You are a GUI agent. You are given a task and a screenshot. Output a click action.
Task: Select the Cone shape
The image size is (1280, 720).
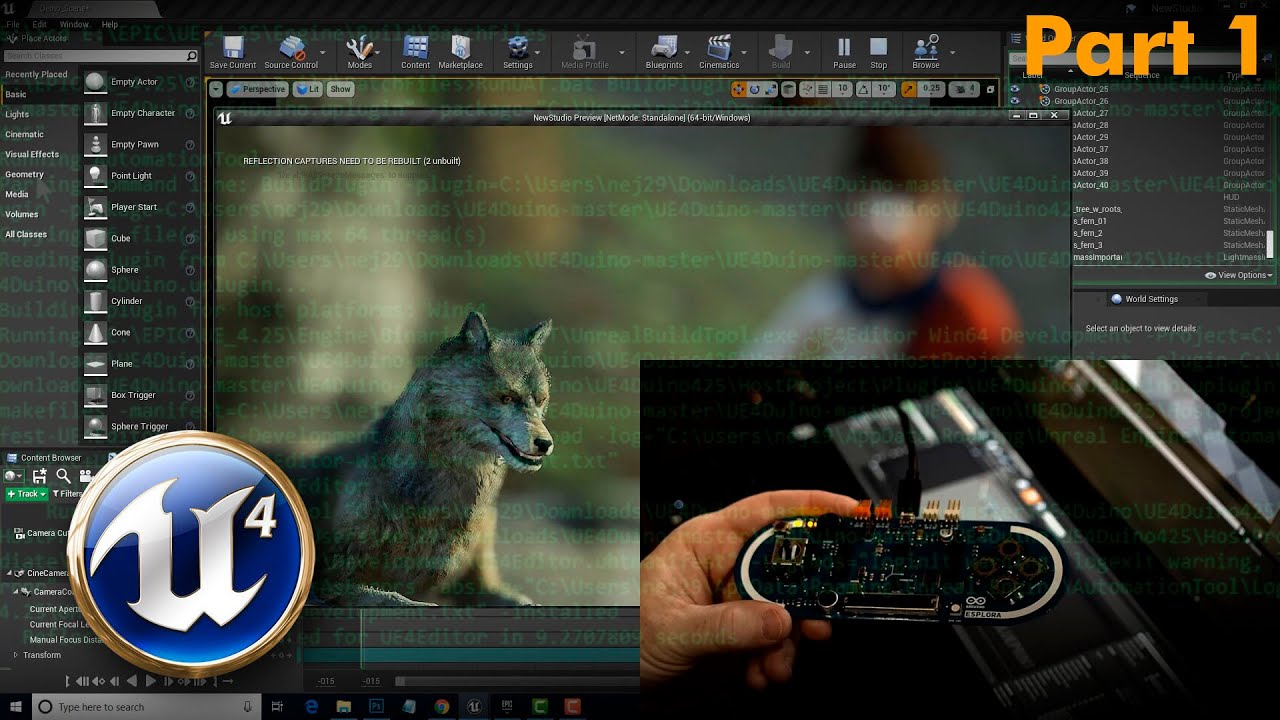pyautogui.click(x=140, y=332)
